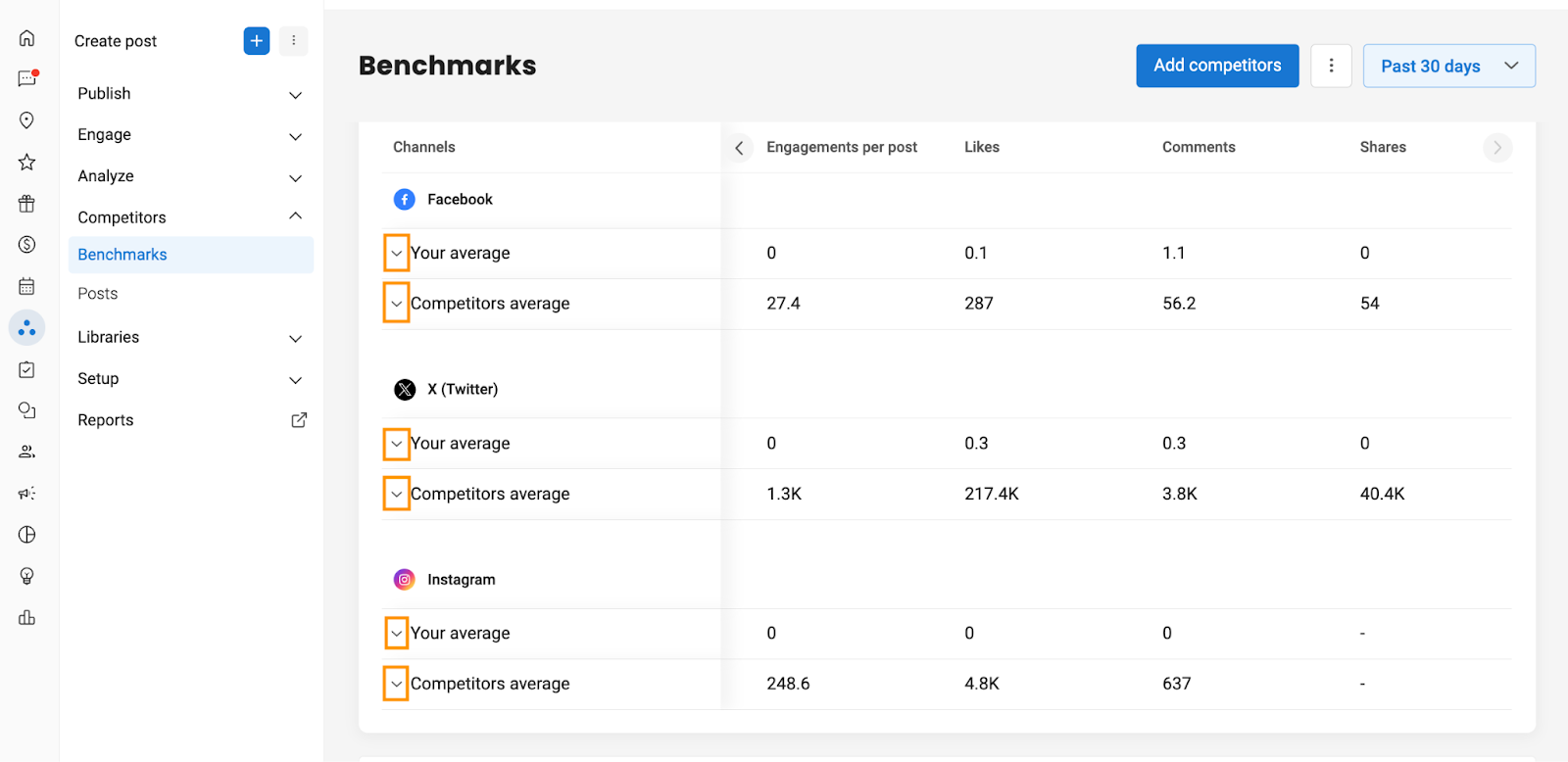
Task: Click the Instagram competitors Likes value 4.8K
Action: click(982, 684)
